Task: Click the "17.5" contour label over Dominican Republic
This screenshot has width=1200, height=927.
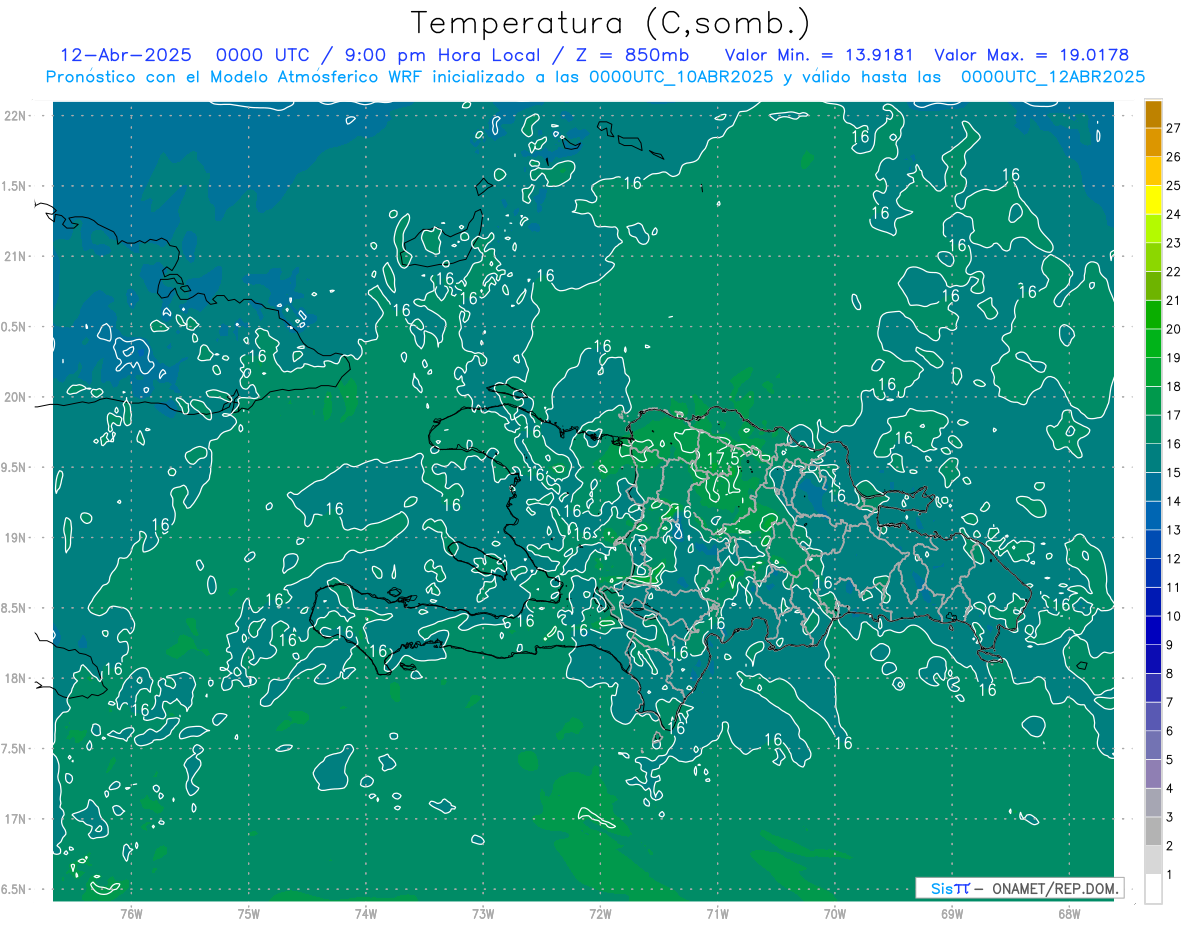Action: coord(723,457)
